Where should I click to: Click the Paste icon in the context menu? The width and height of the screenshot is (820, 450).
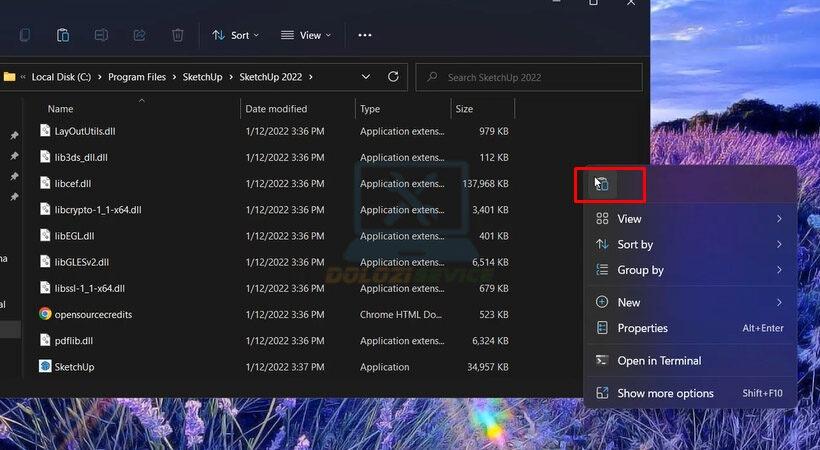601,184
